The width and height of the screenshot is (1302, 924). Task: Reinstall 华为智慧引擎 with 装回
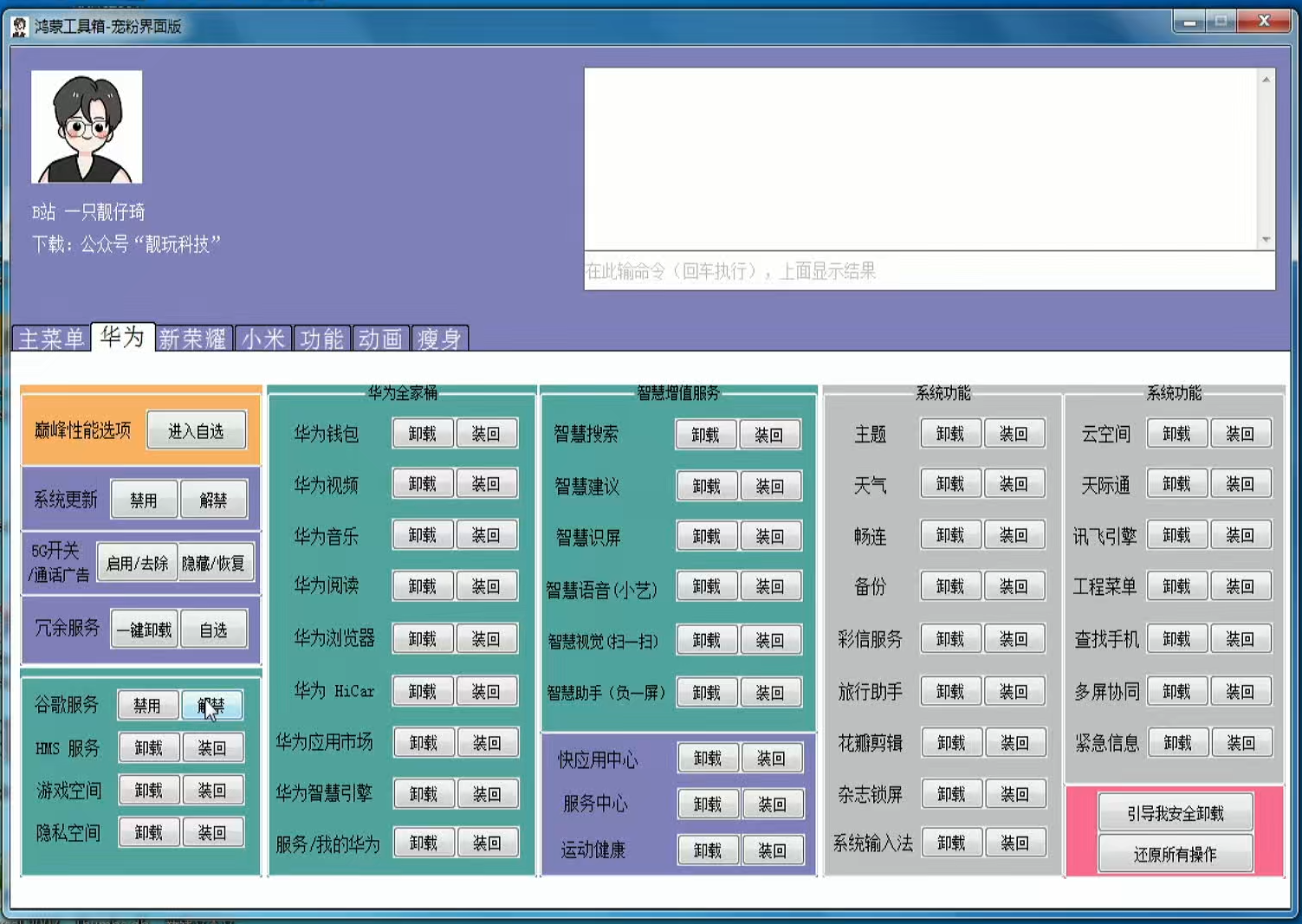(x=487, y=793)
